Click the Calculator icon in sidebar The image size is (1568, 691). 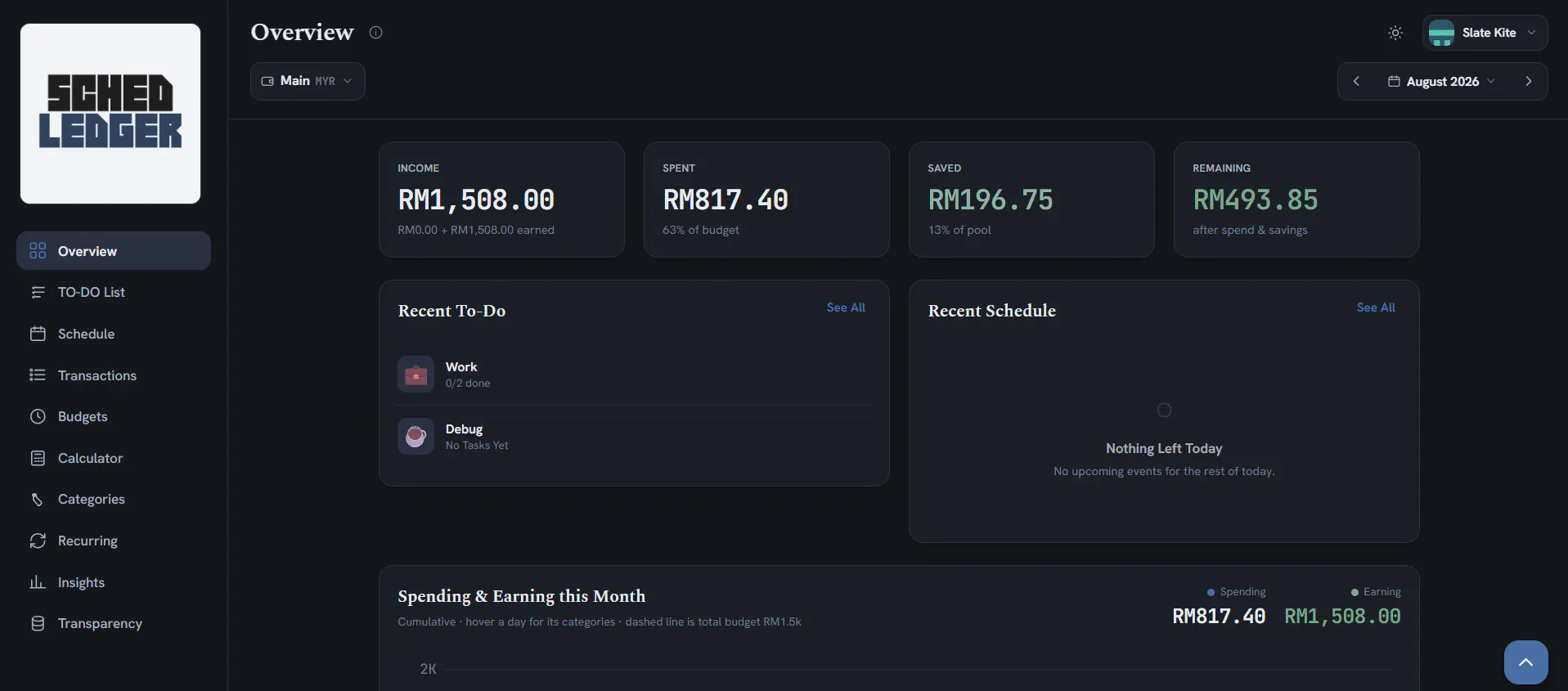[38, 458]
